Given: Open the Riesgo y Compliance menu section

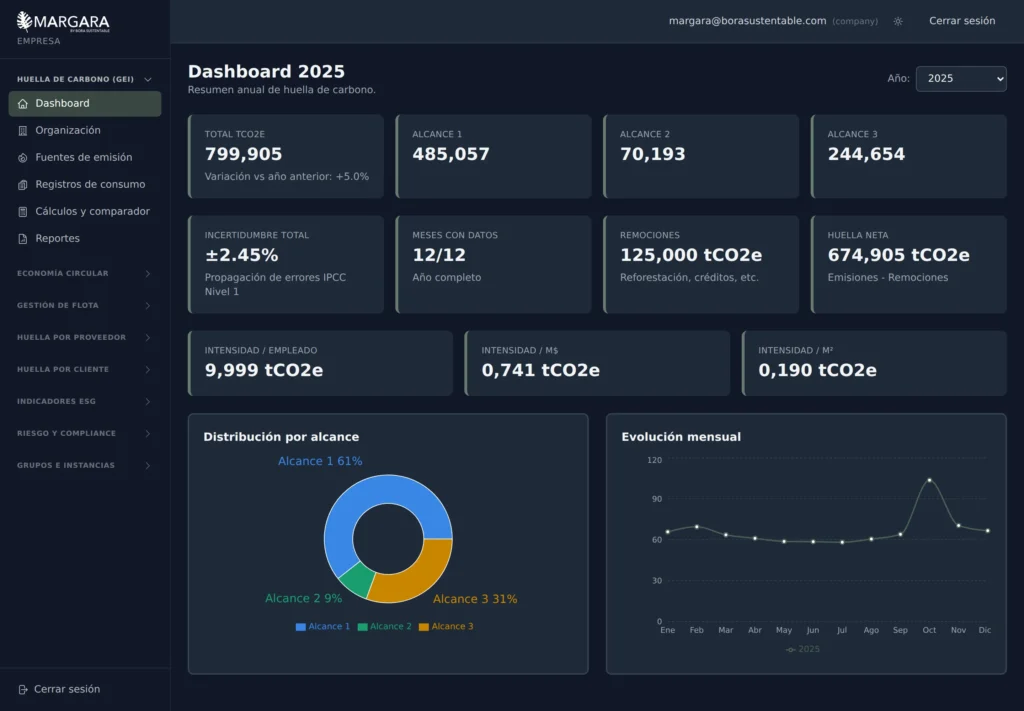Looking at the screenshot, I should point(84,434).
